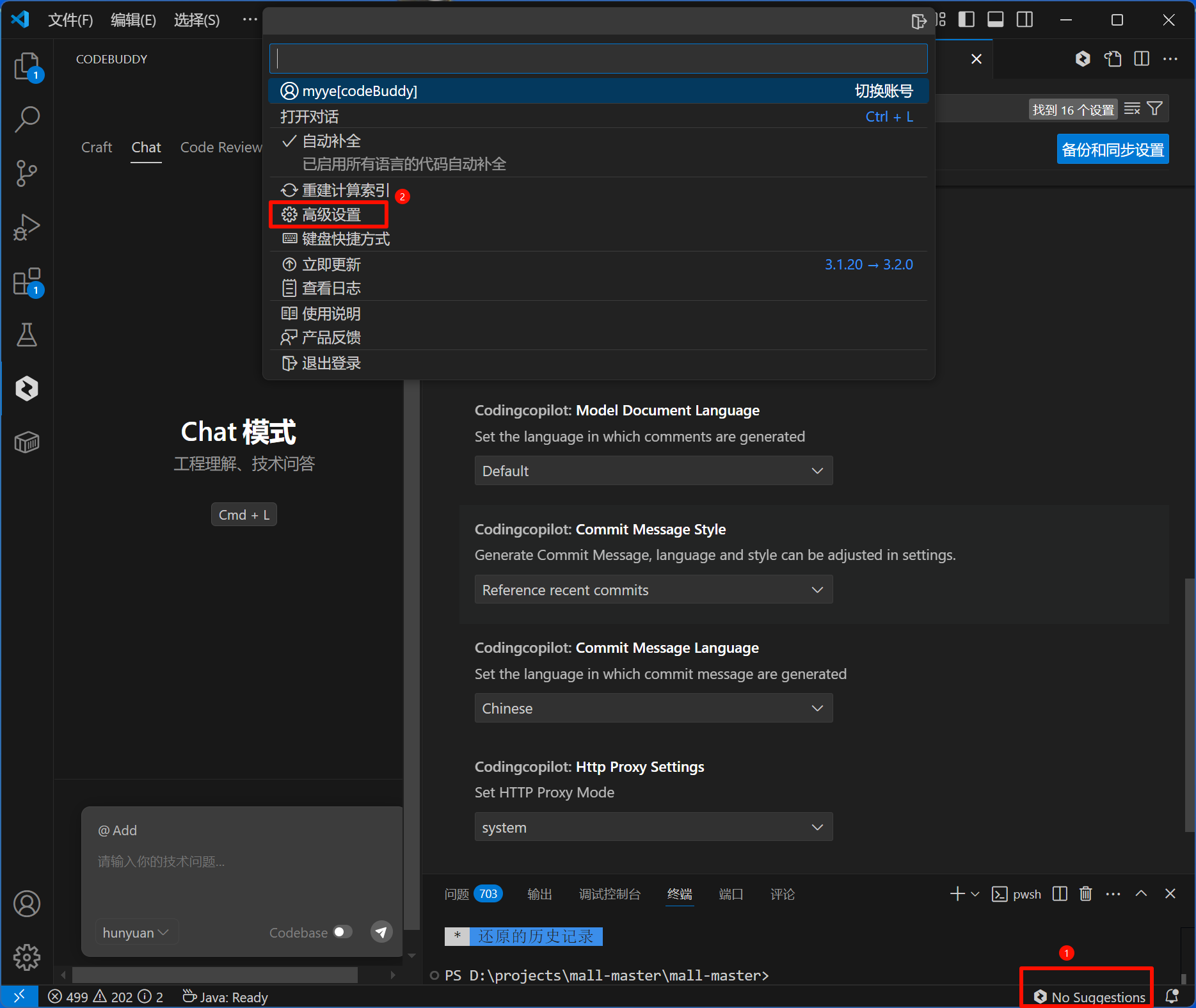Image resolution: width=1196 pixels, height=1008 pixels.
Task: Click @ Add context button
Action: click(x=117, y=830)
